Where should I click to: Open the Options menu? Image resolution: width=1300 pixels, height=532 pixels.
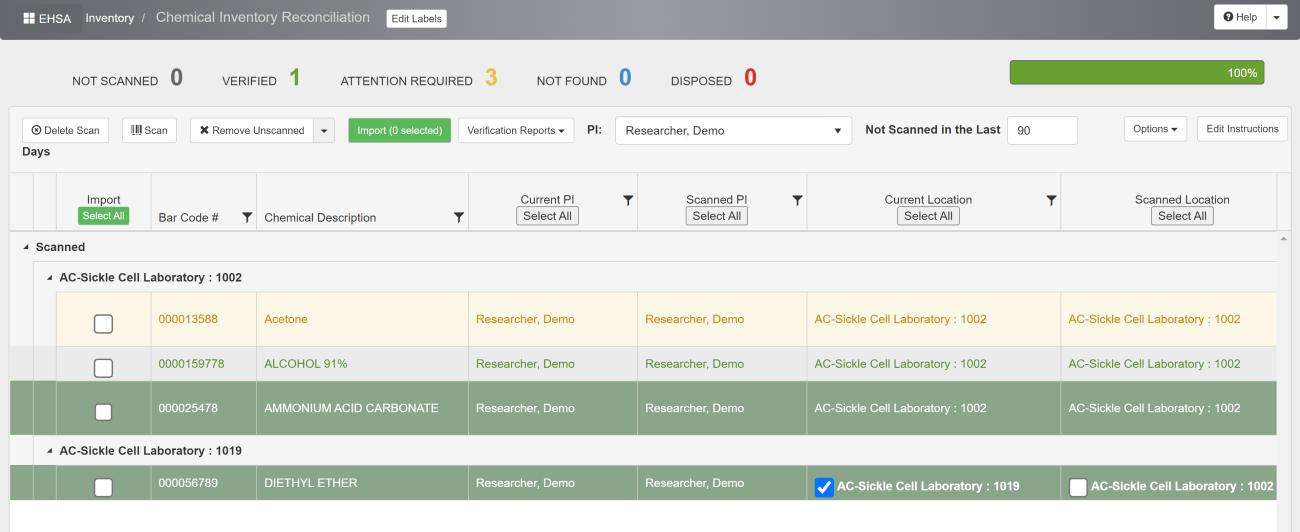1159,129
